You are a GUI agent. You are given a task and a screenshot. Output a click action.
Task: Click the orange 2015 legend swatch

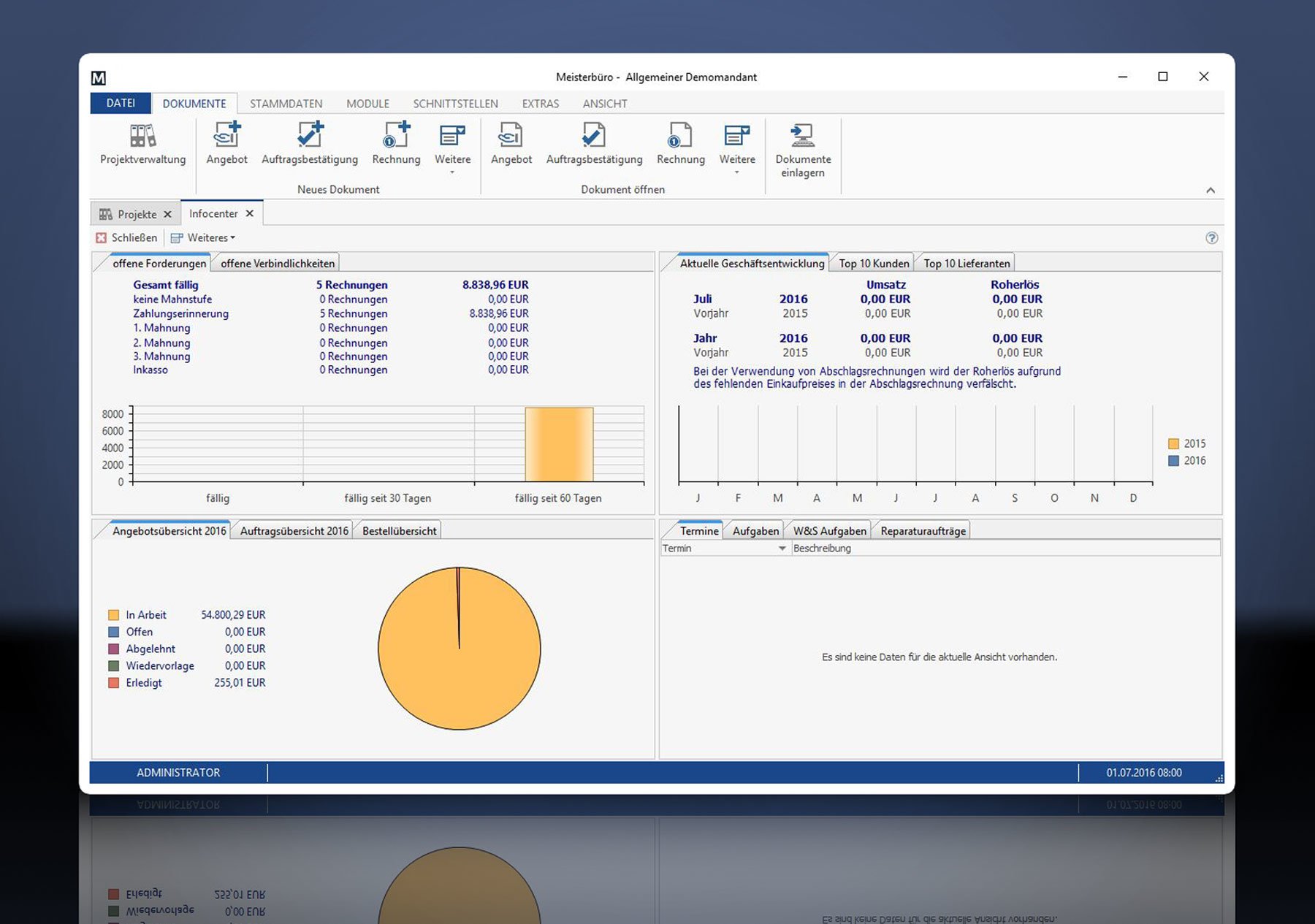pos(1173,444)
